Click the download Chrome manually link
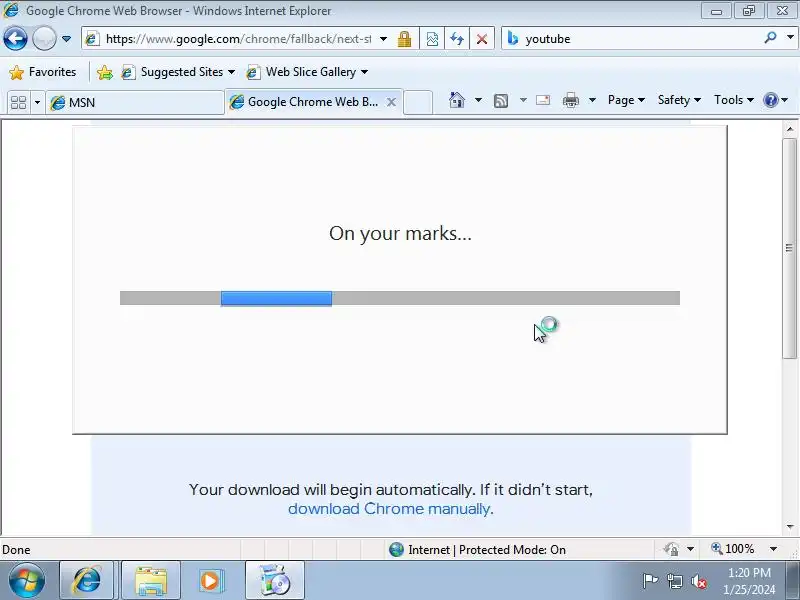 coord(389,509)
